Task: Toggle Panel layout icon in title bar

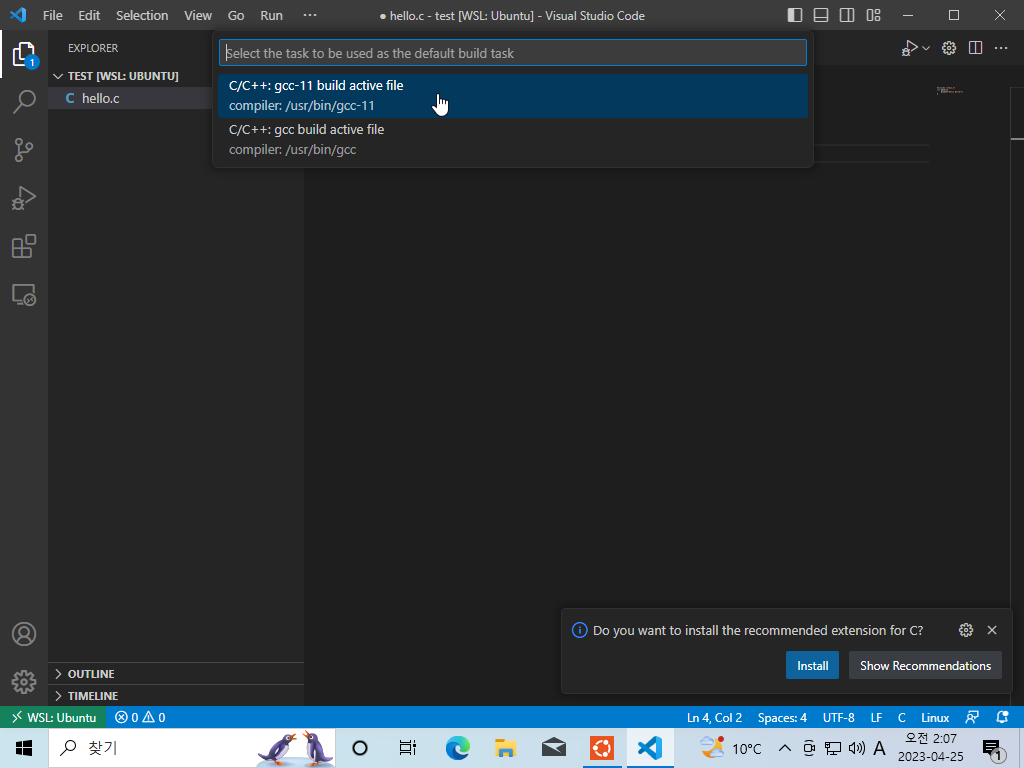Action: [x=821, y=15]
